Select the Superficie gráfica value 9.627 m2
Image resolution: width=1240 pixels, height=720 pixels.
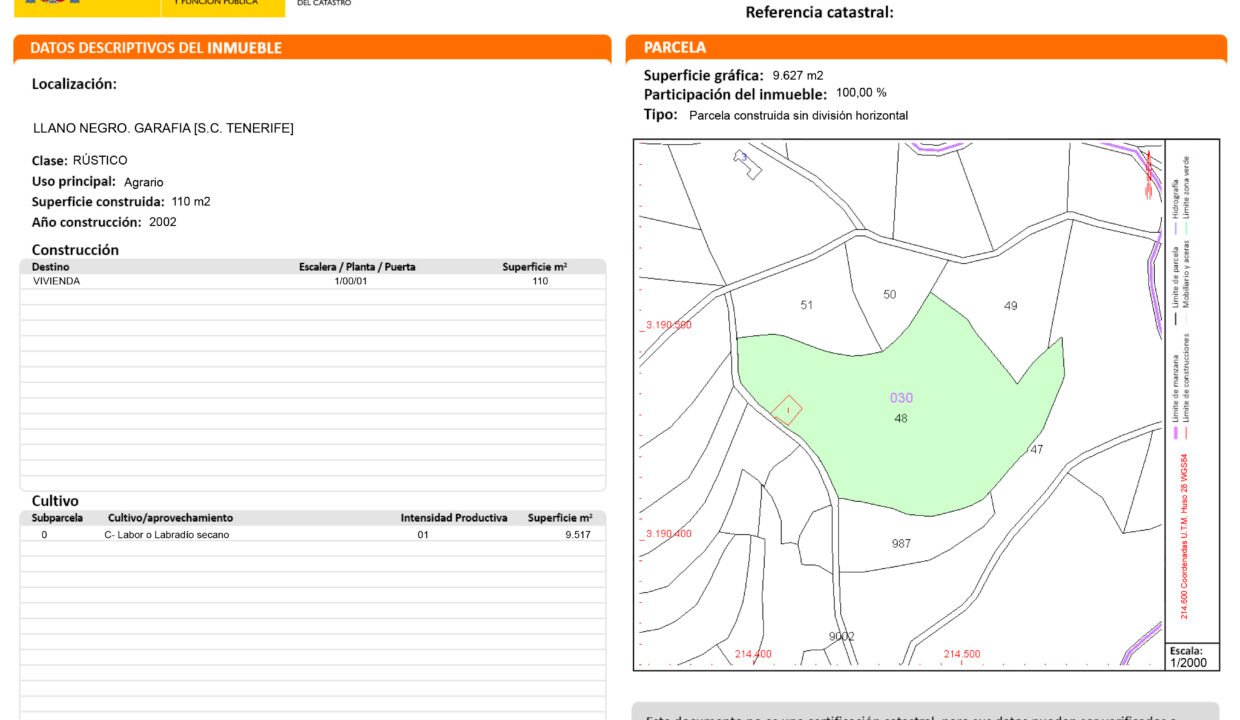pyautogui.click(x=798, y=75)
